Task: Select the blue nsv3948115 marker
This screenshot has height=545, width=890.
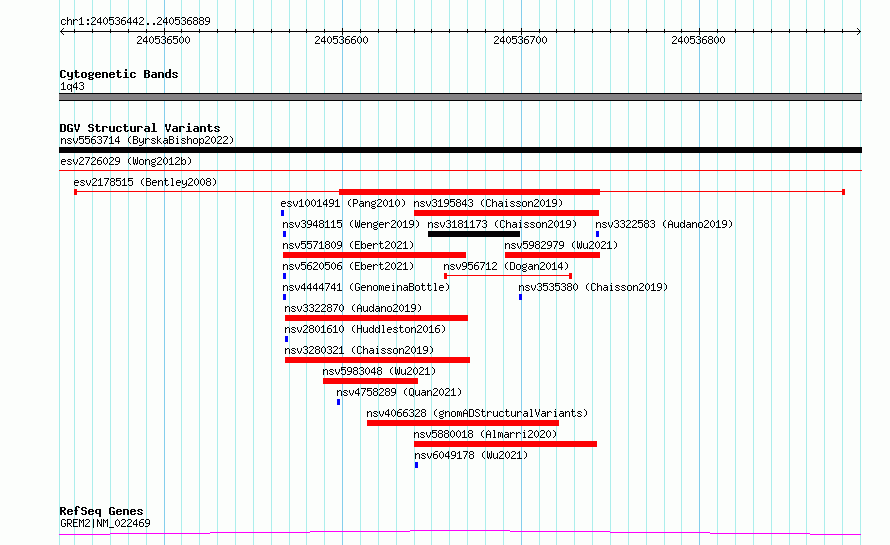Action: pyautogui.click(x=284, y=234)
